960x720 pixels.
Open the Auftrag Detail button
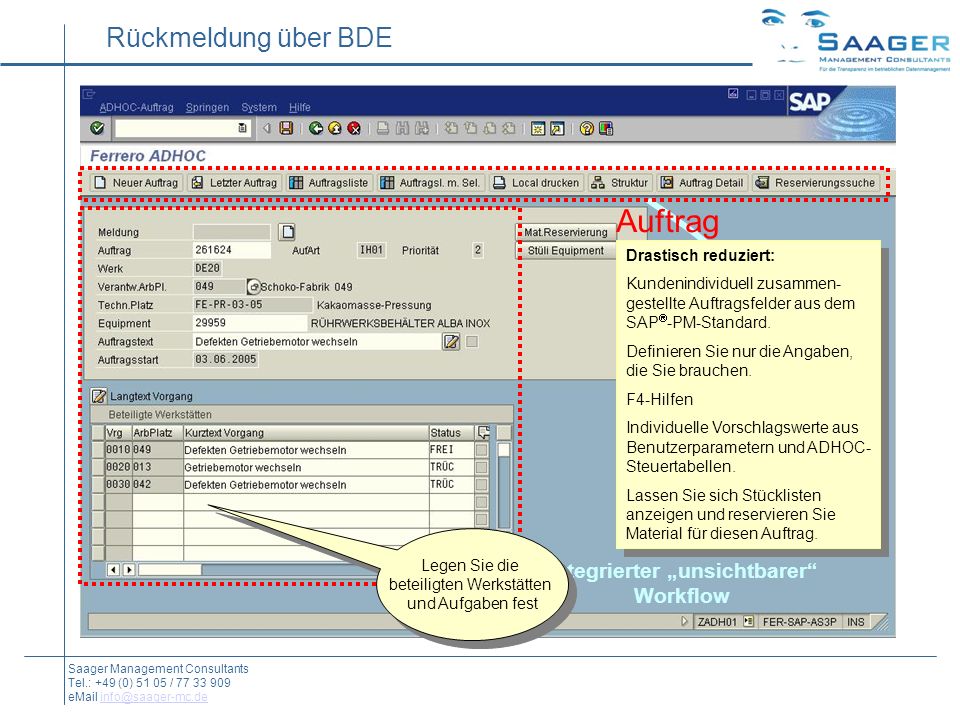[702, 182]
